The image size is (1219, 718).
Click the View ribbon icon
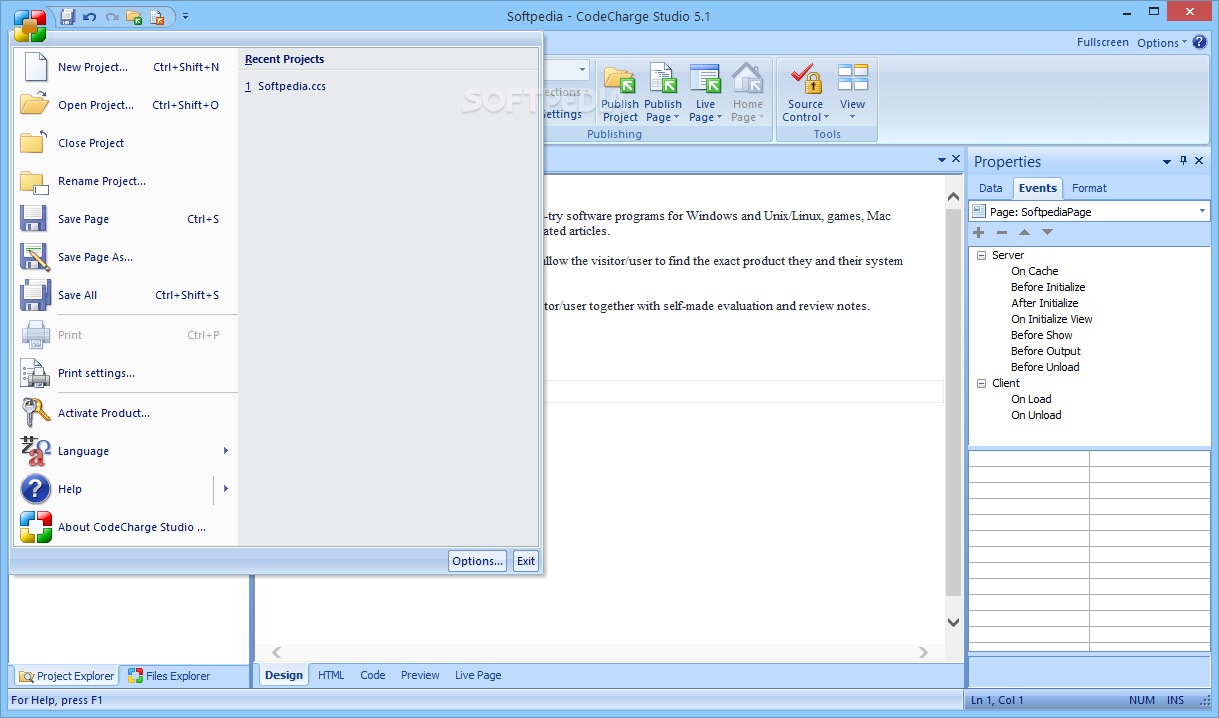[852, 80]
